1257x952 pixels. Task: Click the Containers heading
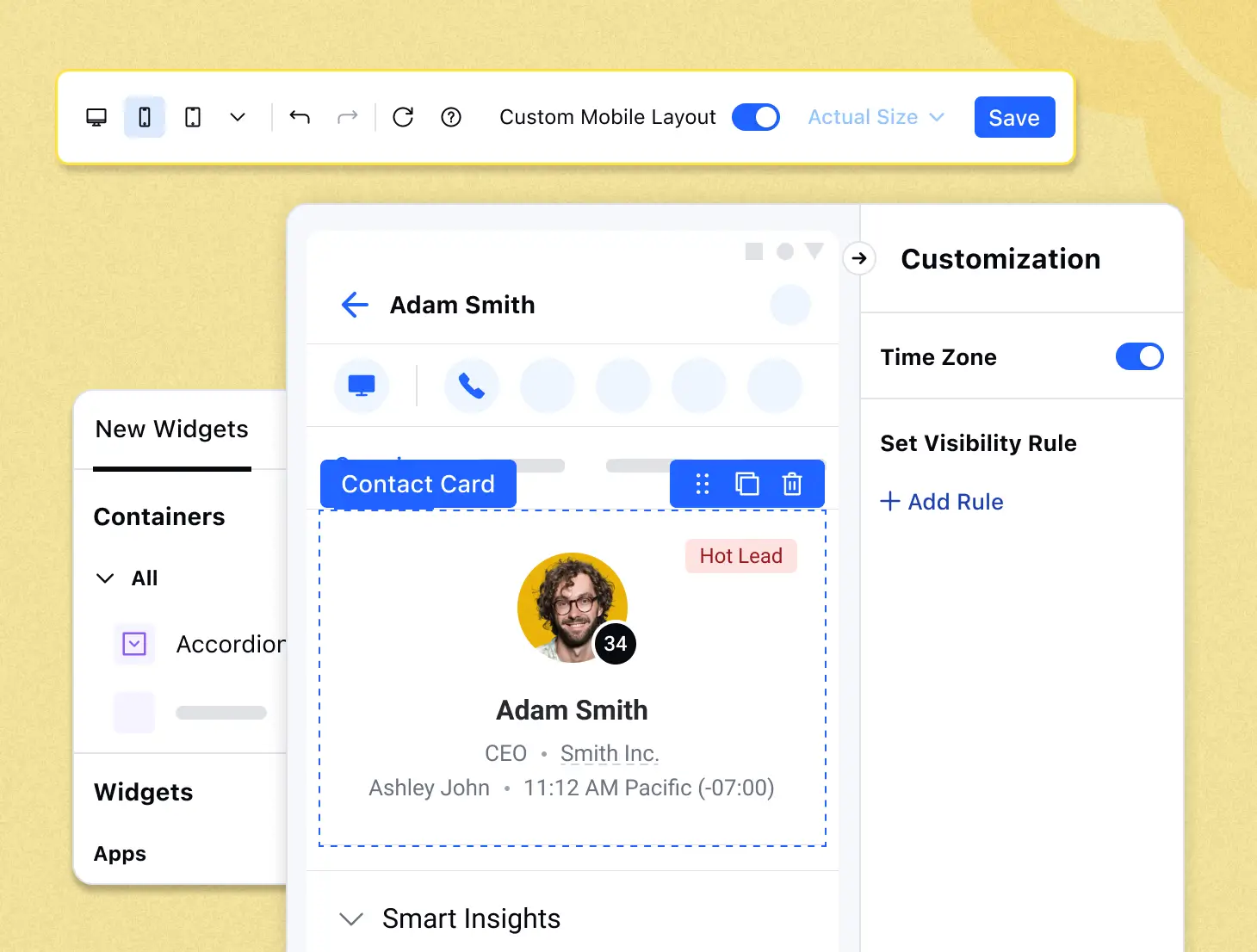(x=159, y=516)
